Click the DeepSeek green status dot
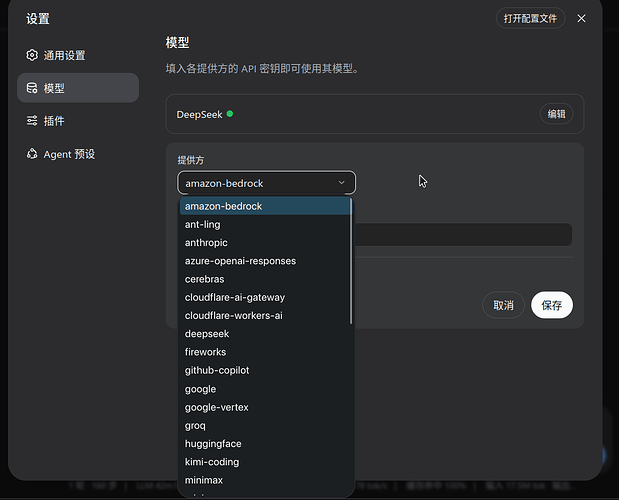This screenshot has height=500, width=619. click(x=230, y=114)
